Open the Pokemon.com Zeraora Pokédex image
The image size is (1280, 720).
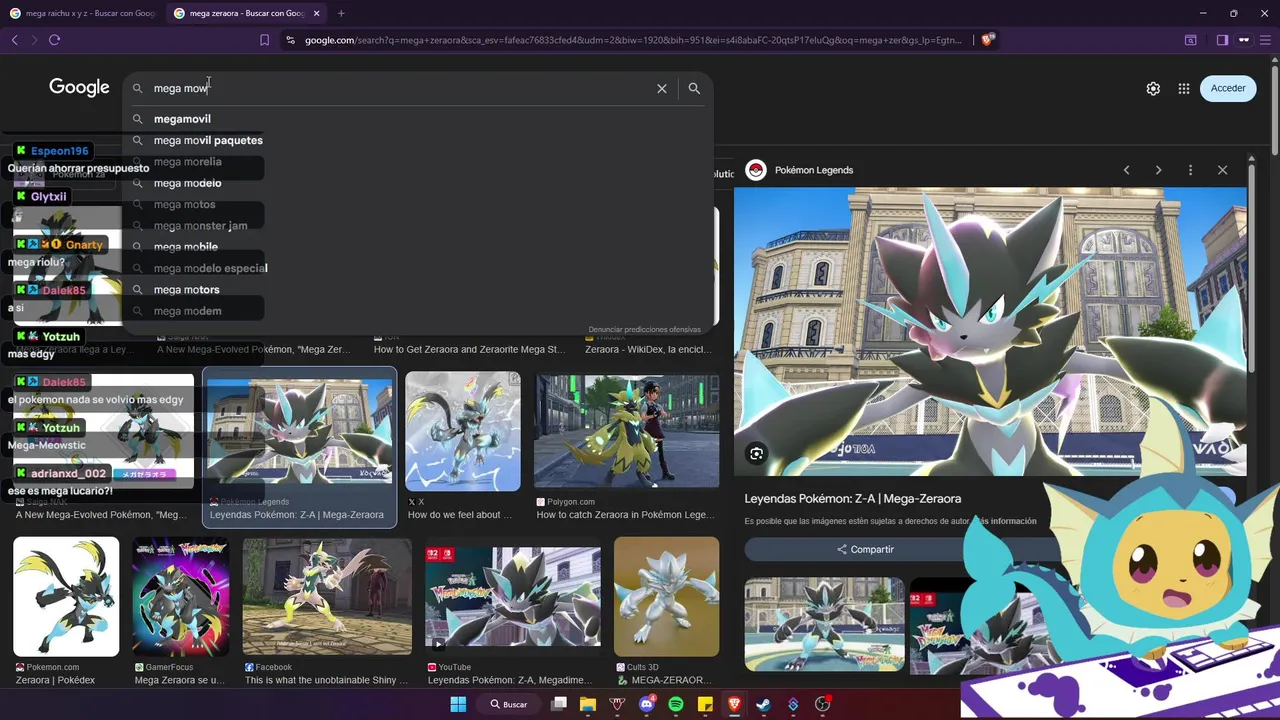66,597
